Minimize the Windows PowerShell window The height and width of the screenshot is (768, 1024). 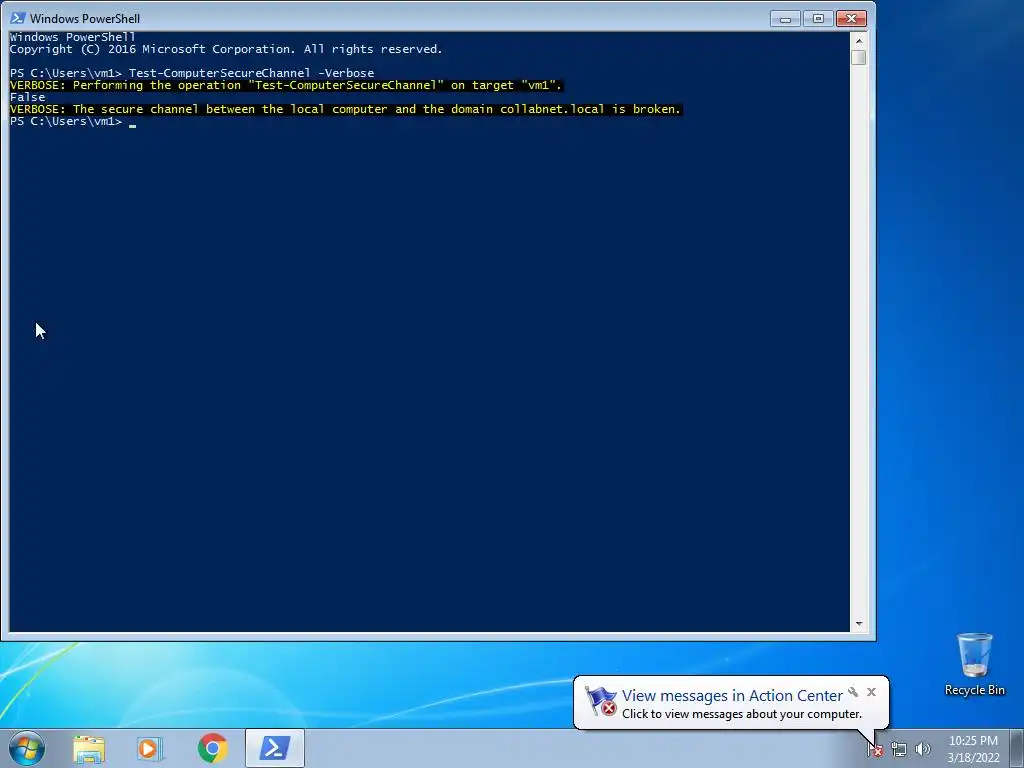tap(786, 19)
